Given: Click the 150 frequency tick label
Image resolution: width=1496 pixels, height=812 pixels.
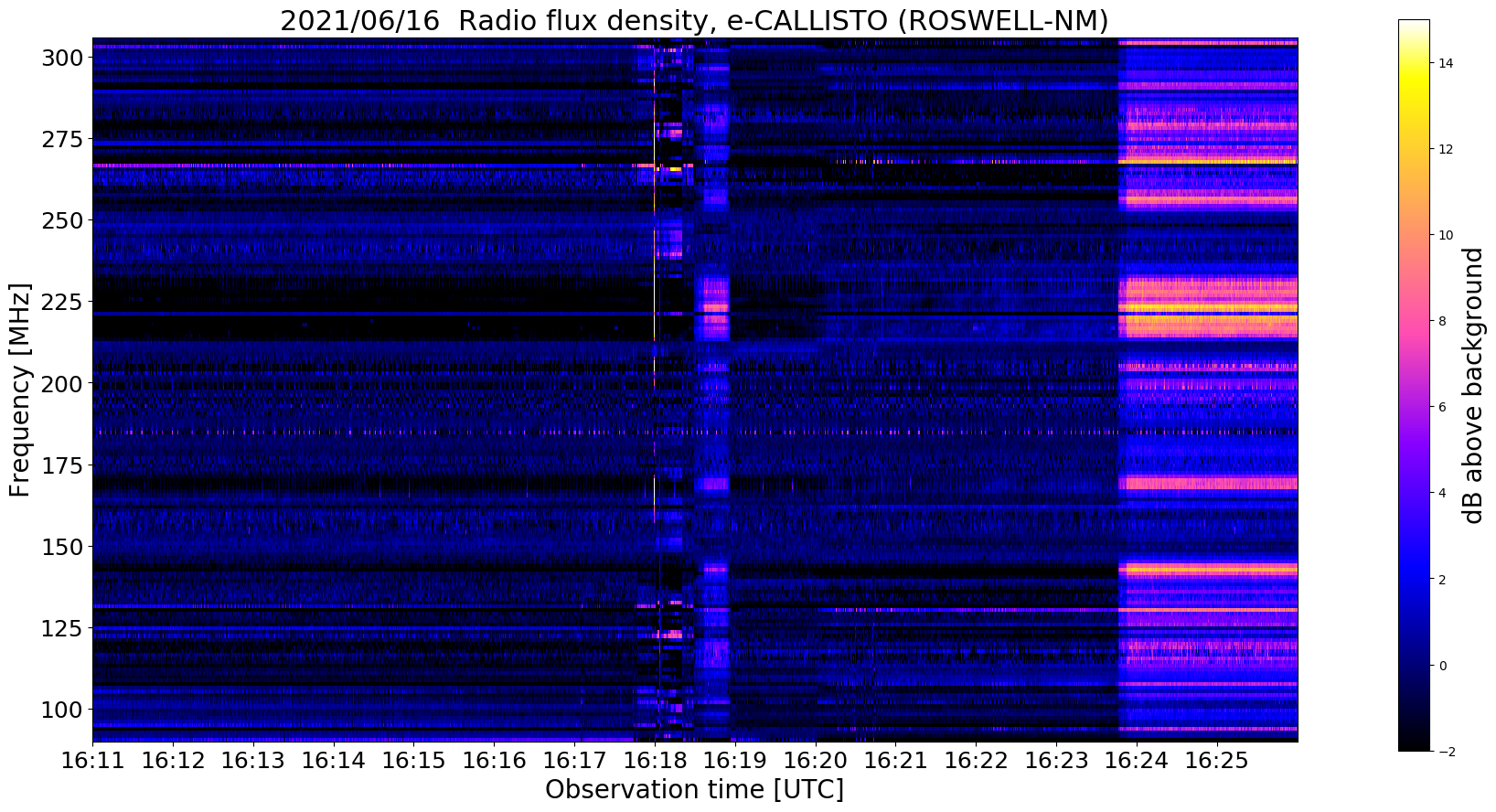Looking at the screenshot, I should (62, 546).
